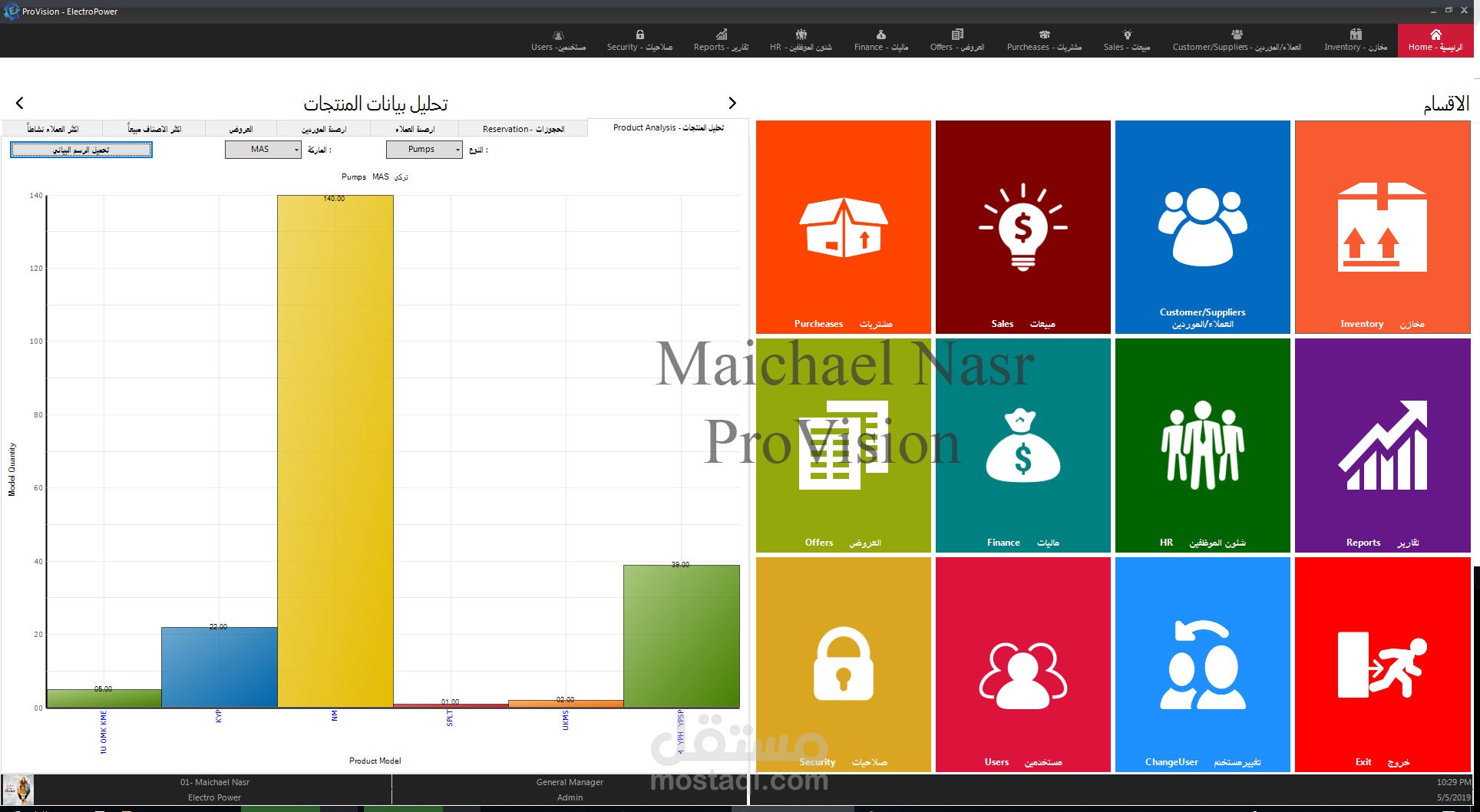
Task: Open the ChangeUser tile
Action: click(x=1202, y=664)
